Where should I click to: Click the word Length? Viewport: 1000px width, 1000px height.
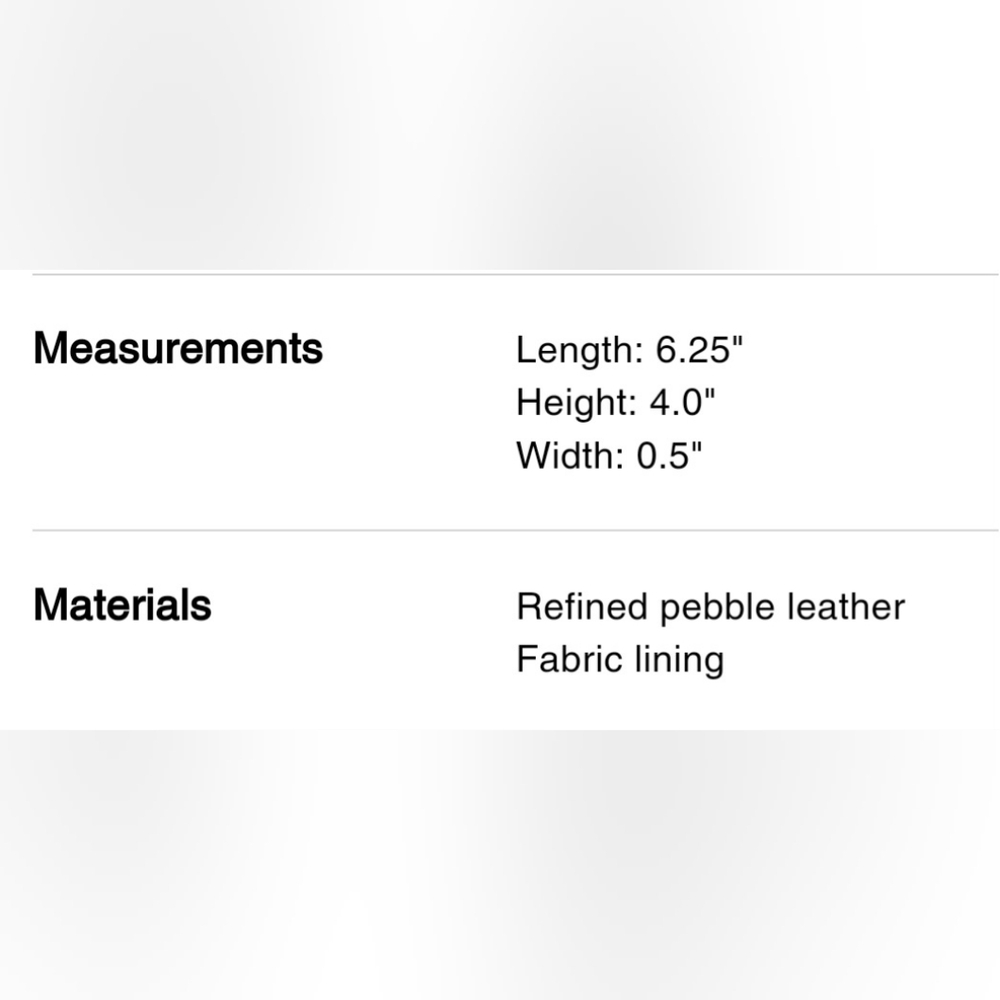[x=575, y=351]
